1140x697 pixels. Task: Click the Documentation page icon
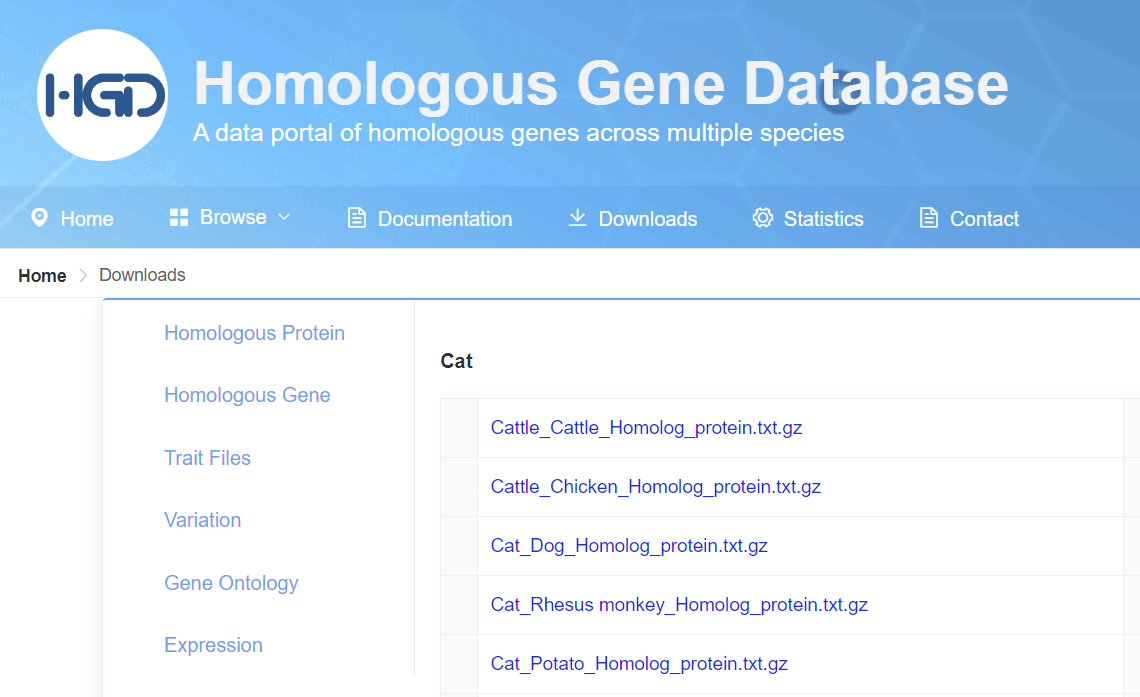click(356, 217)
